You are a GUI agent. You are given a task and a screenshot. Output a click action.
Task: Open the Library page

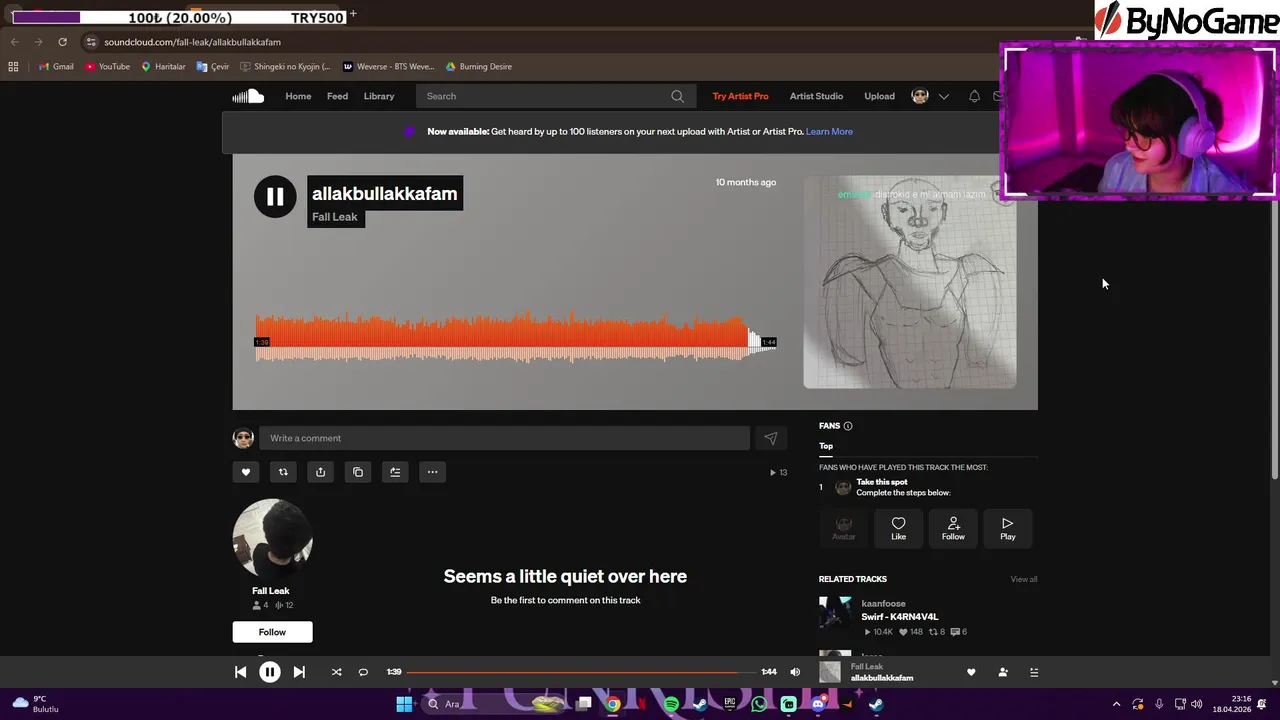(379, 96)
